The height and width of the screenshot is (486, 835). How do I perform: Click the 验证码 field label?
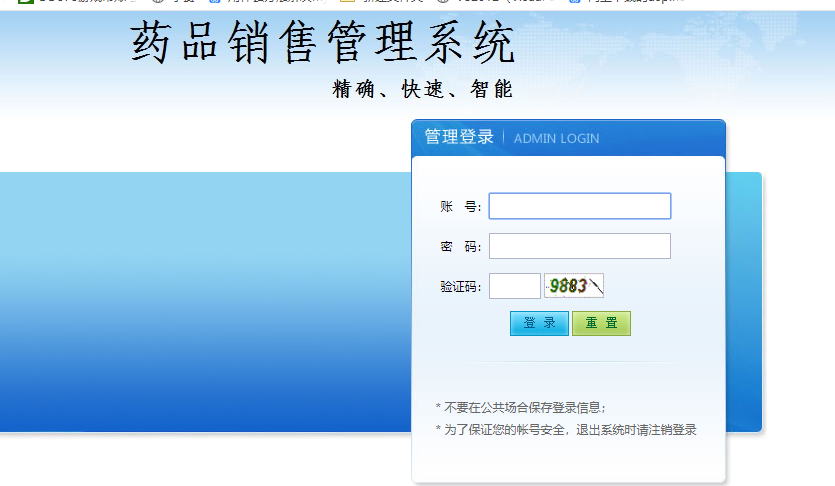click(x=461, y=287)
